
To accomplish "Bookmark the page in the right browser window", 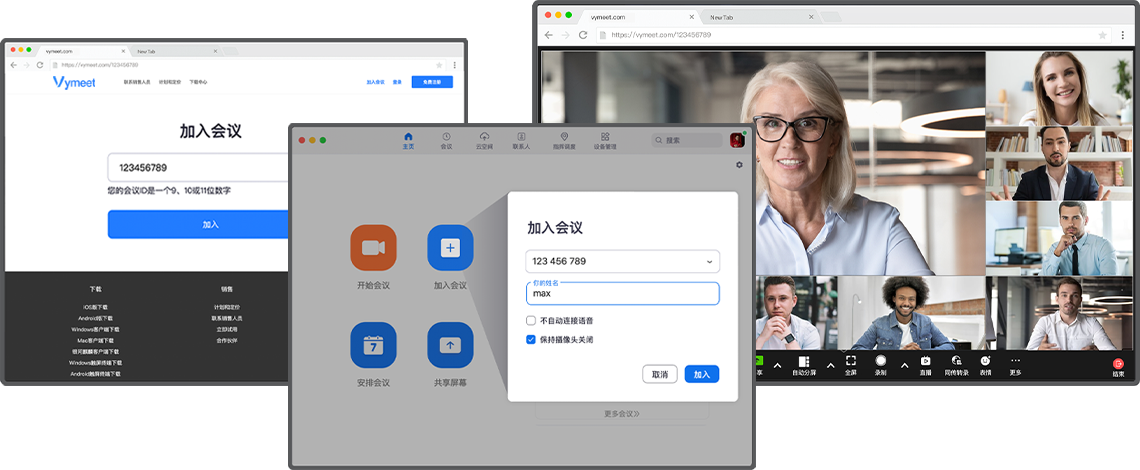I will [1102, 35].
